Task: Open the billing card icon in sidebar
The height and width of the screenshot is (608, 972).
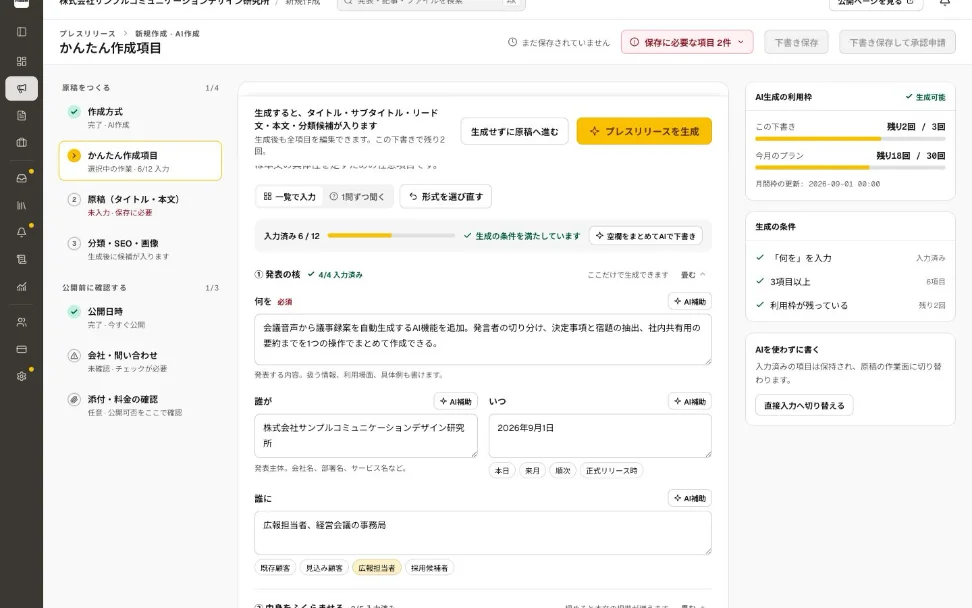Action: (x=21, y=350)
